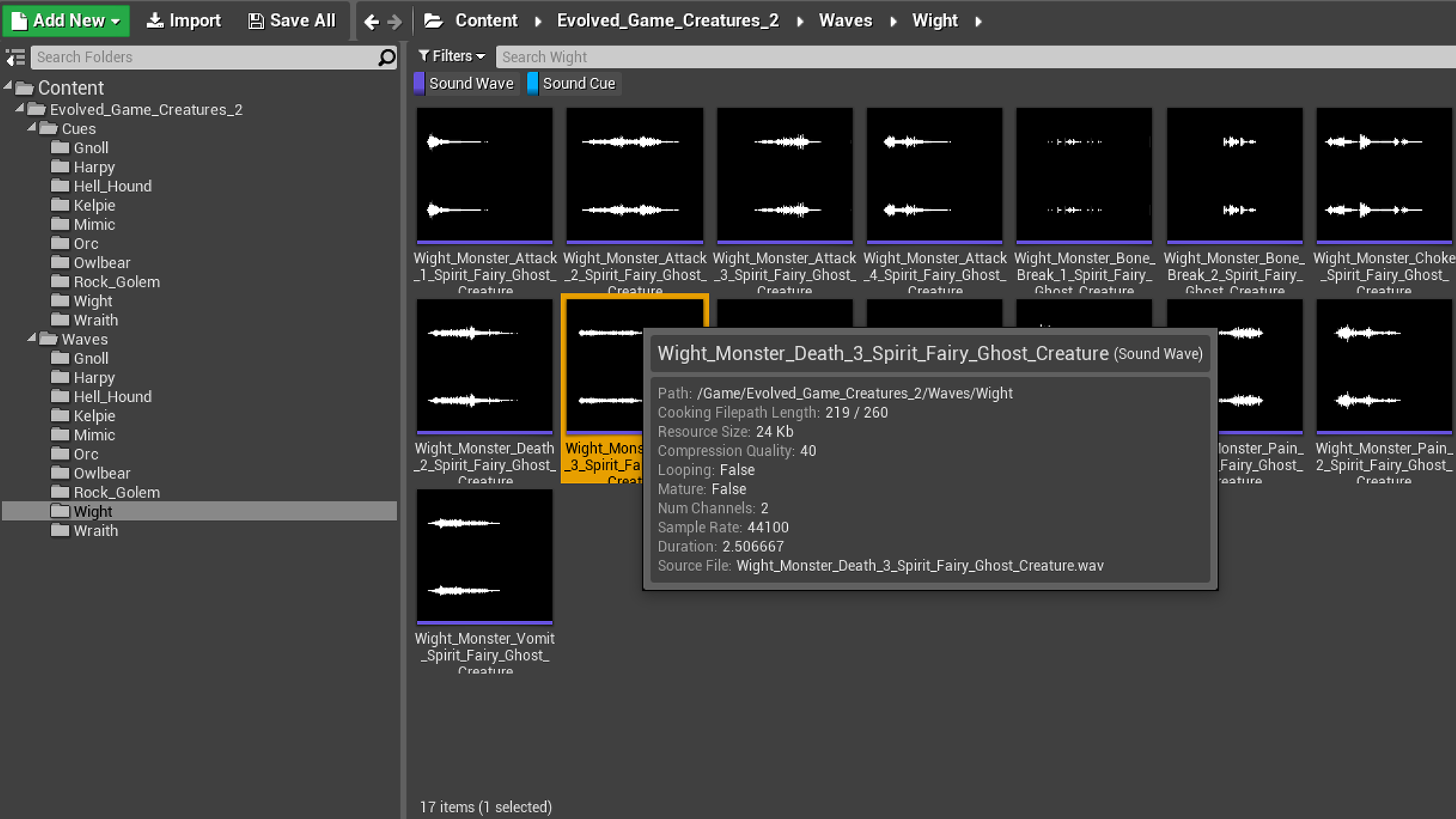Toggle the sources panel view icon

tap(15, 58)
